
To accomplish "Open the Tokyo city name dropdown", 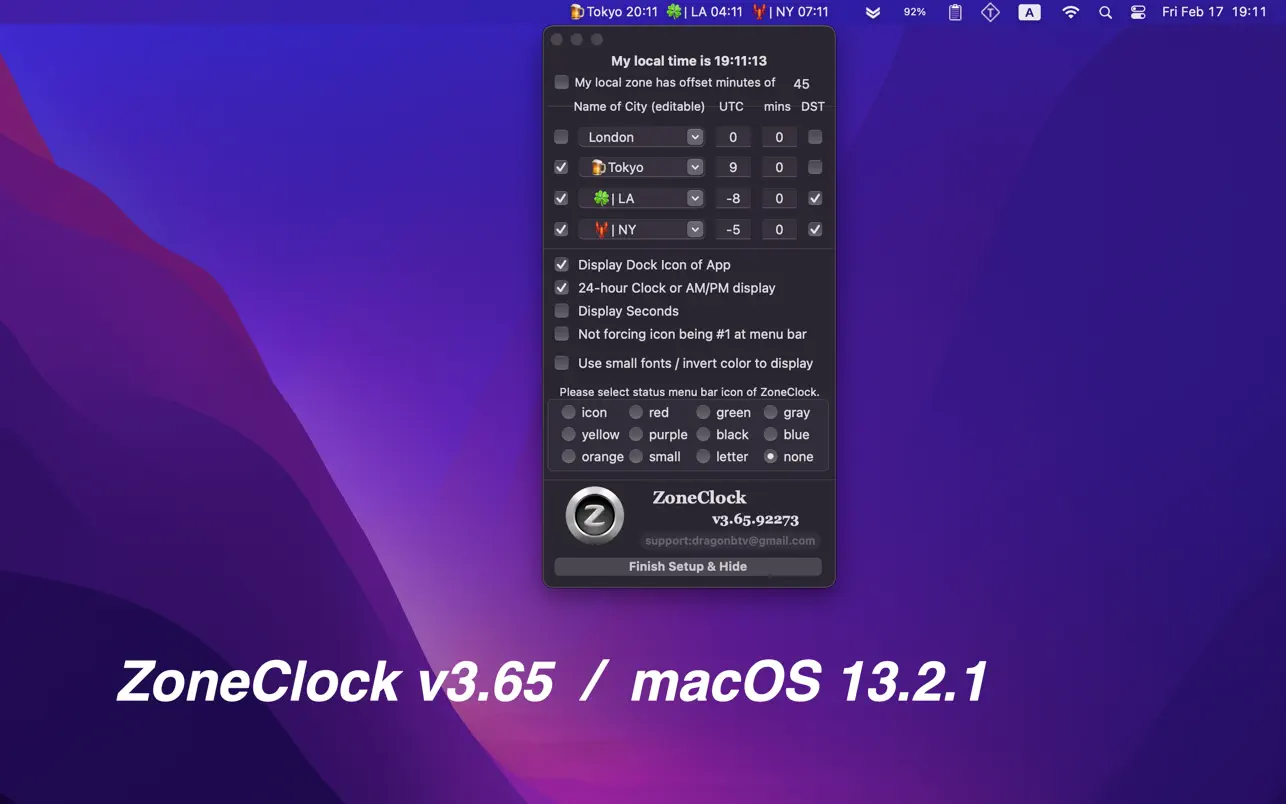I will click(x=695, y=167).
